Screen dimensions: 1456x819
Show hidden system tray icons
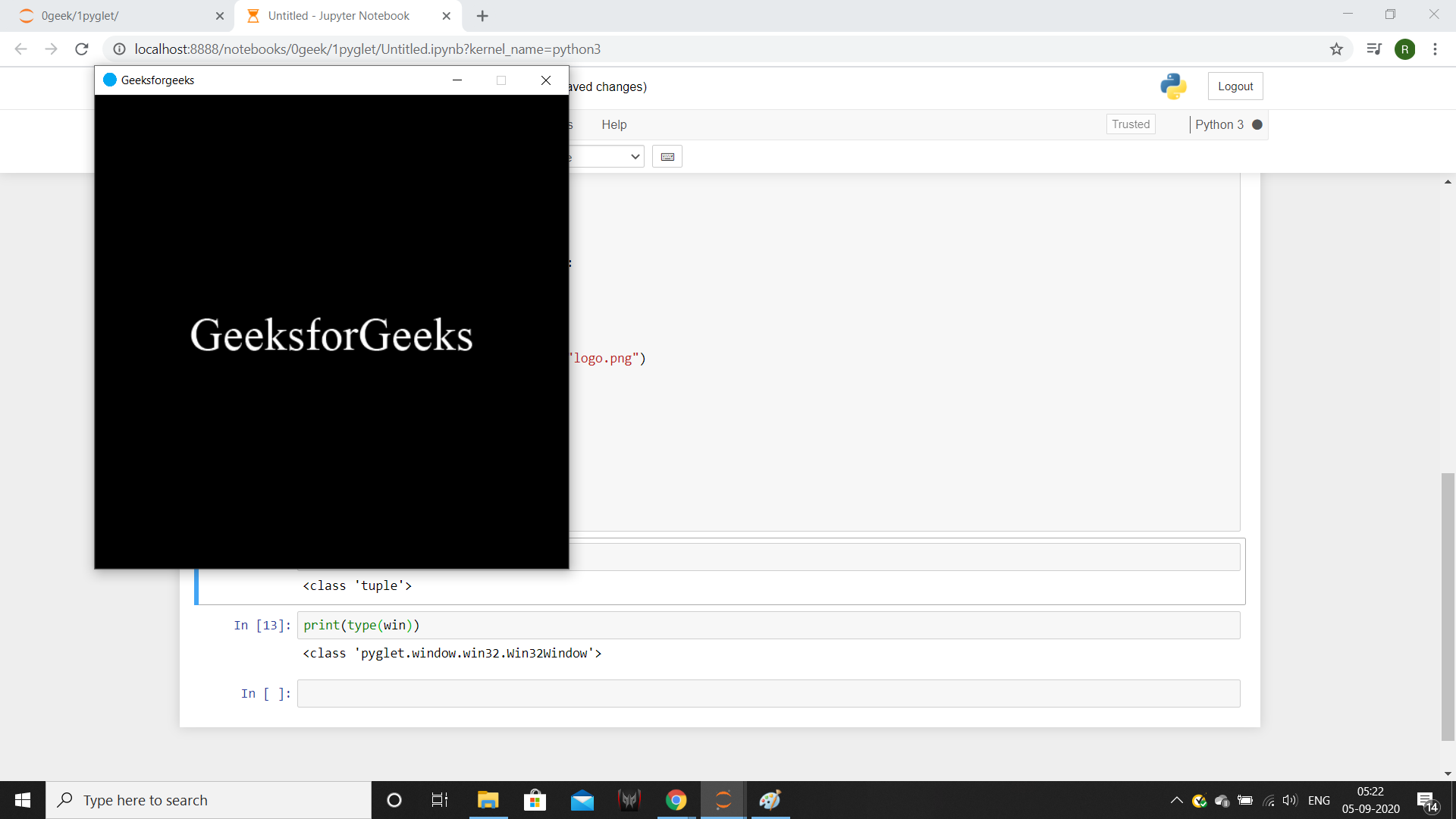(x=1176, y=800)
